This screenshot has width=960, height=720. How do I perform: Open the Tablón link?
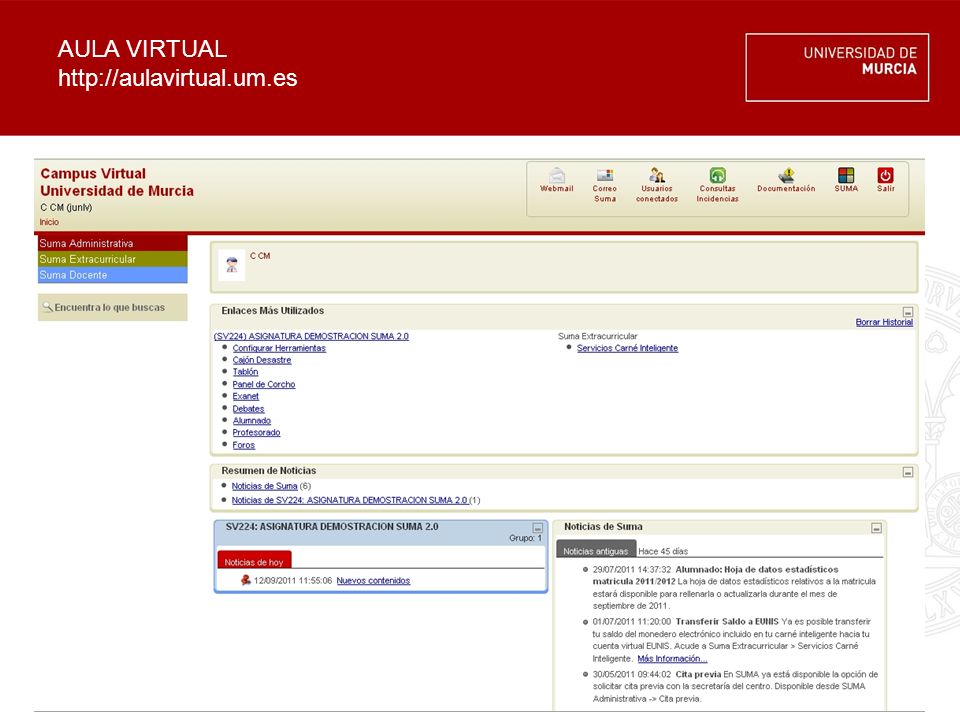(246, 372)
